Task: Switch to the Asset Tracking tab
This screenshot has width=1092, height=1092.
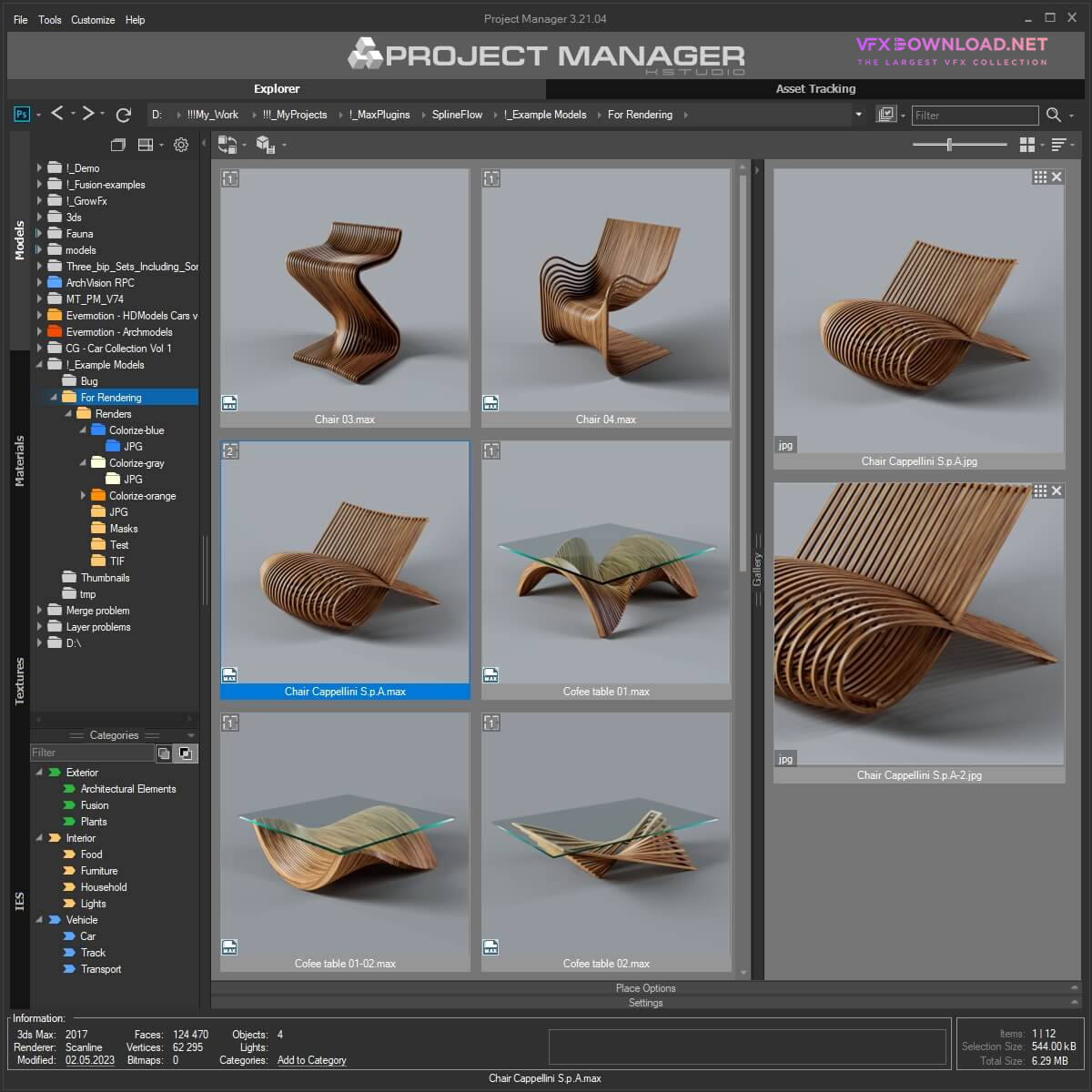Action: point(815,88)
